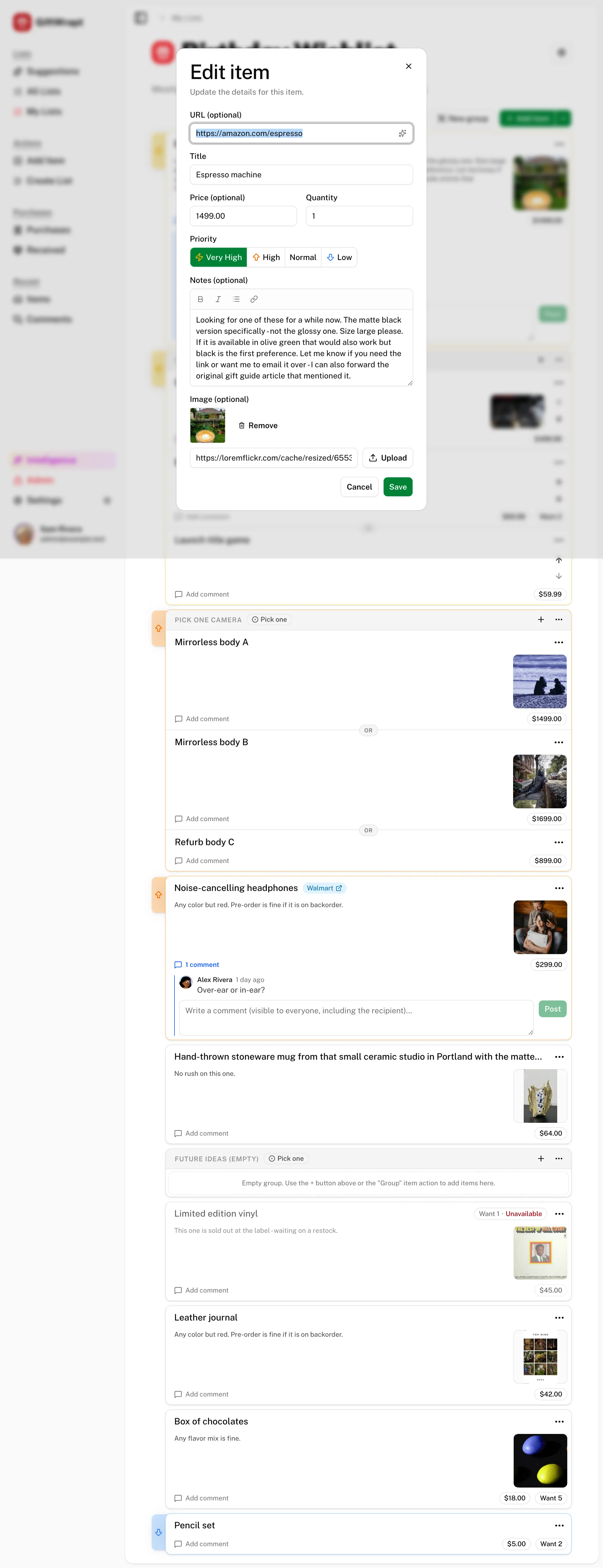Click the comment box under the headphones item
Image resolution: width=603 pixels, height=1568 pixels.
[x=356, y=1018]
